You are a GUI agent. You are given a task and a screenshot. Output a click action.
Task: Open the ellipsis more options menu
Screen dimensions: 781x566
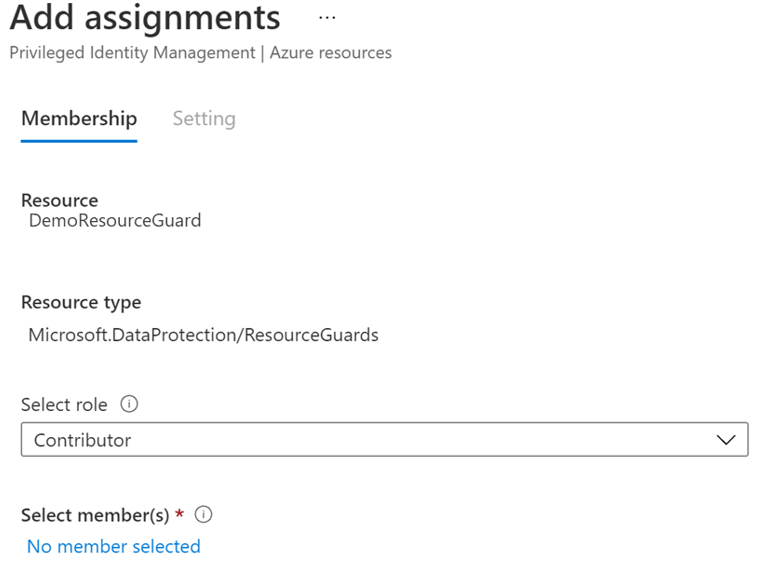(x=327, y=18)
